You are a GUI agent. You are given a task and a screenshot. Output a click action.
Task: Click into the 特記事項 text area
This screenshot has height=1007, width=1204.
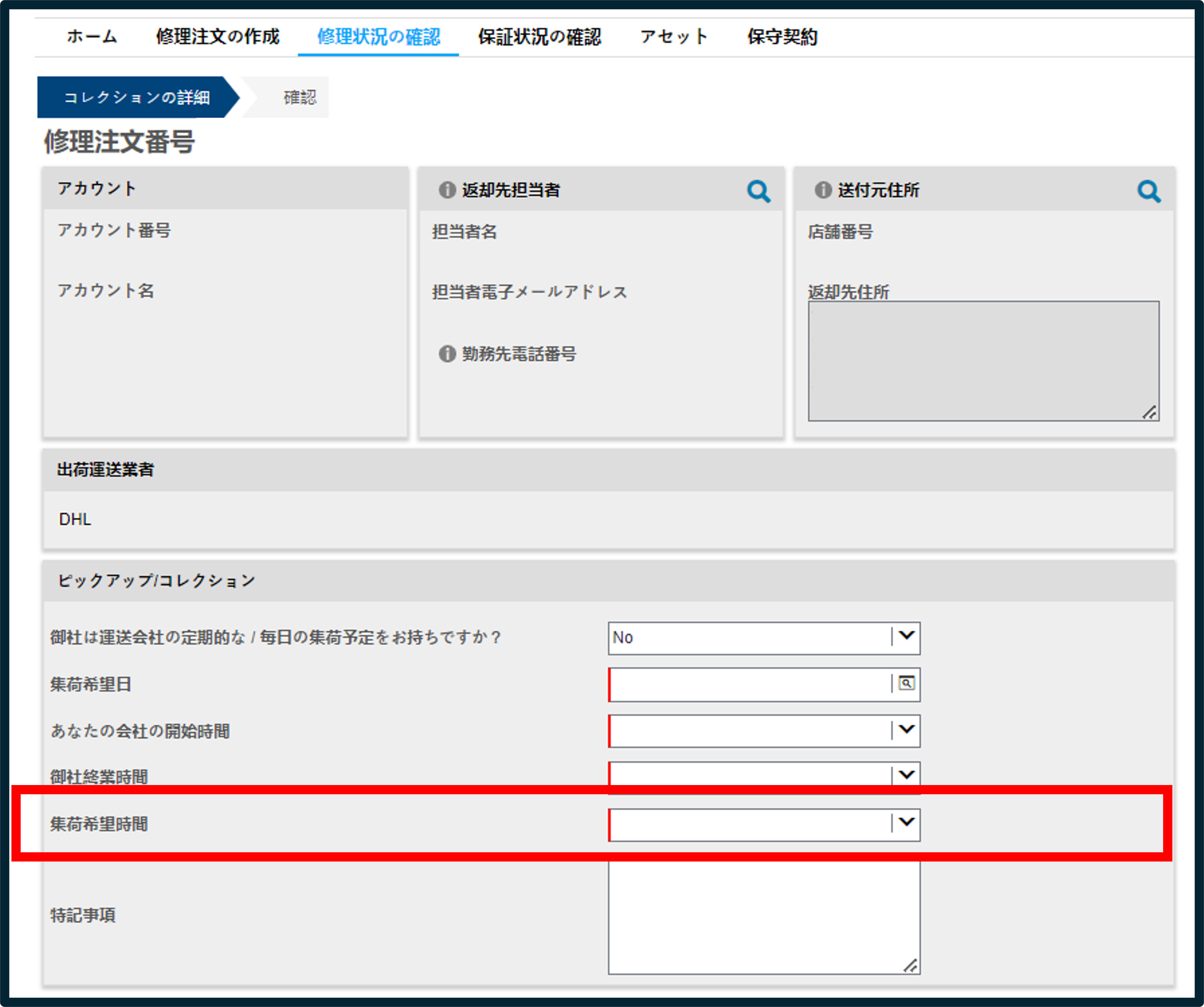click(764, 917)
